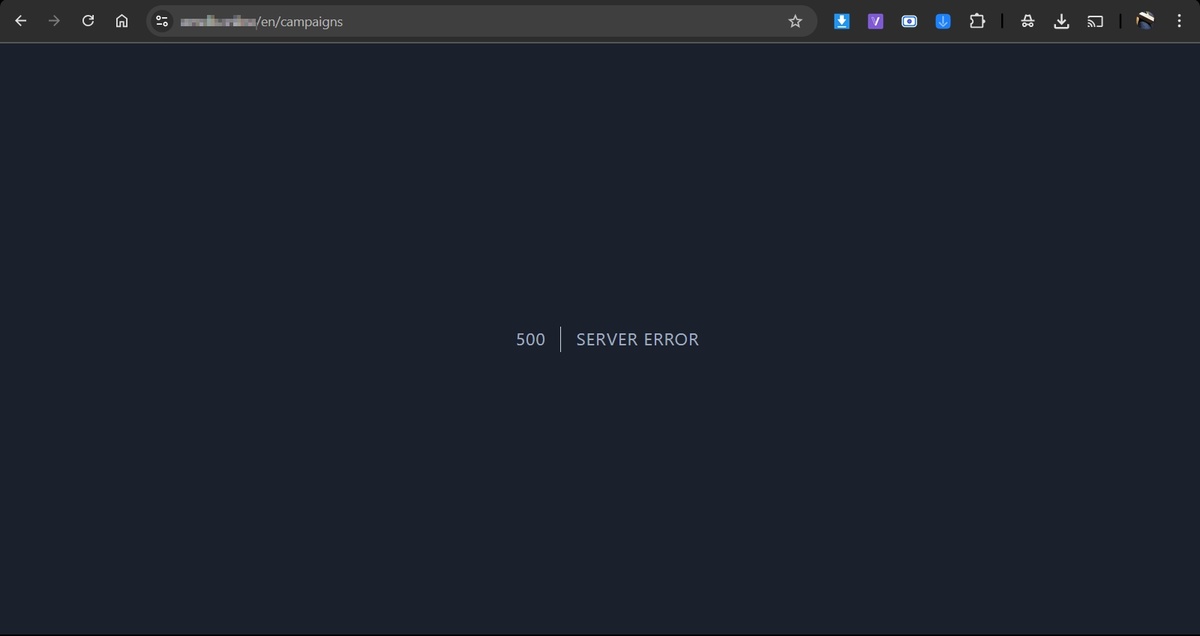Show browser downloads tray
Screen dimensions: 1200x636
[1062, 21]
